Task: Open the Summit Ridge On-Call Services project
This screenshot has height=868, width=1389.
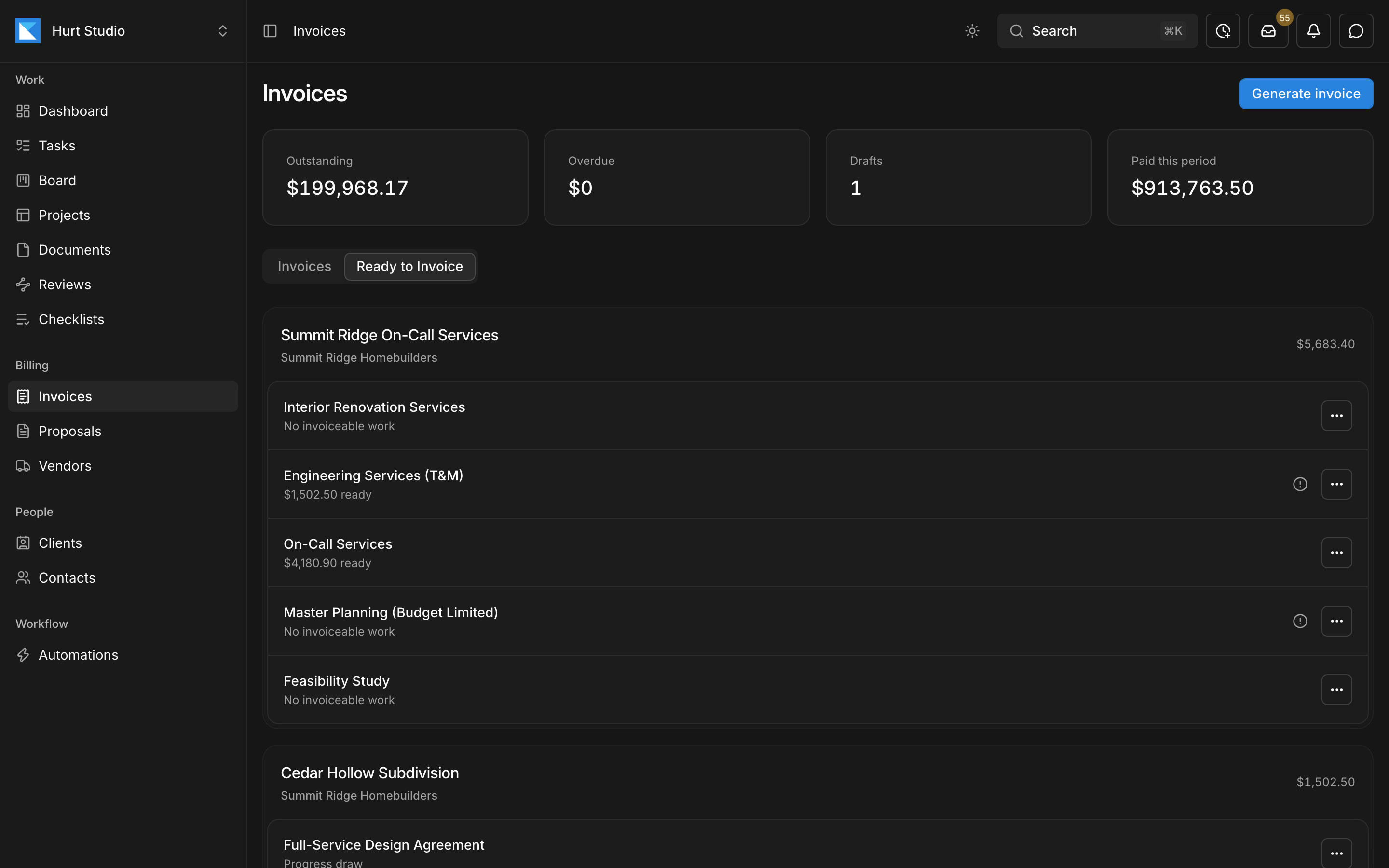Action: [389, 335]
